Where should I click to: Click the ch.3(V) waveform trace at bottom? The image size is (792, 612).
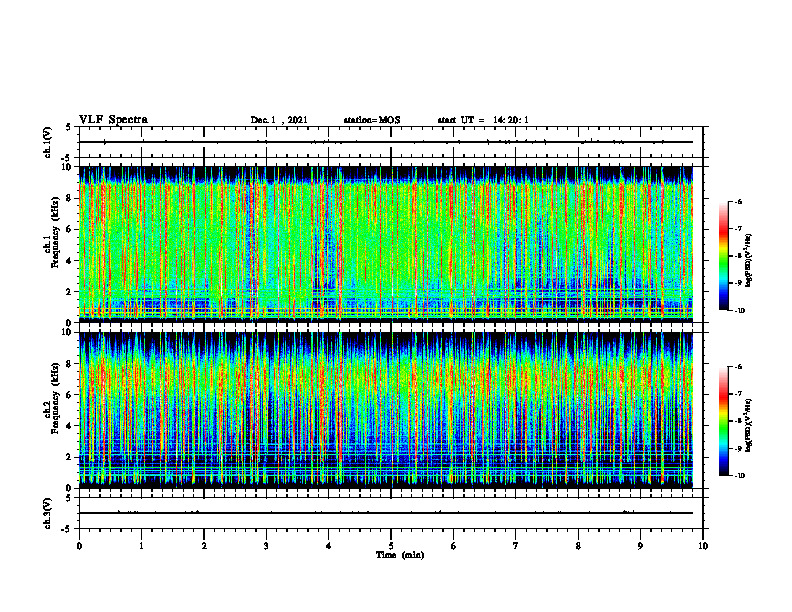click(x=386, y=513)
